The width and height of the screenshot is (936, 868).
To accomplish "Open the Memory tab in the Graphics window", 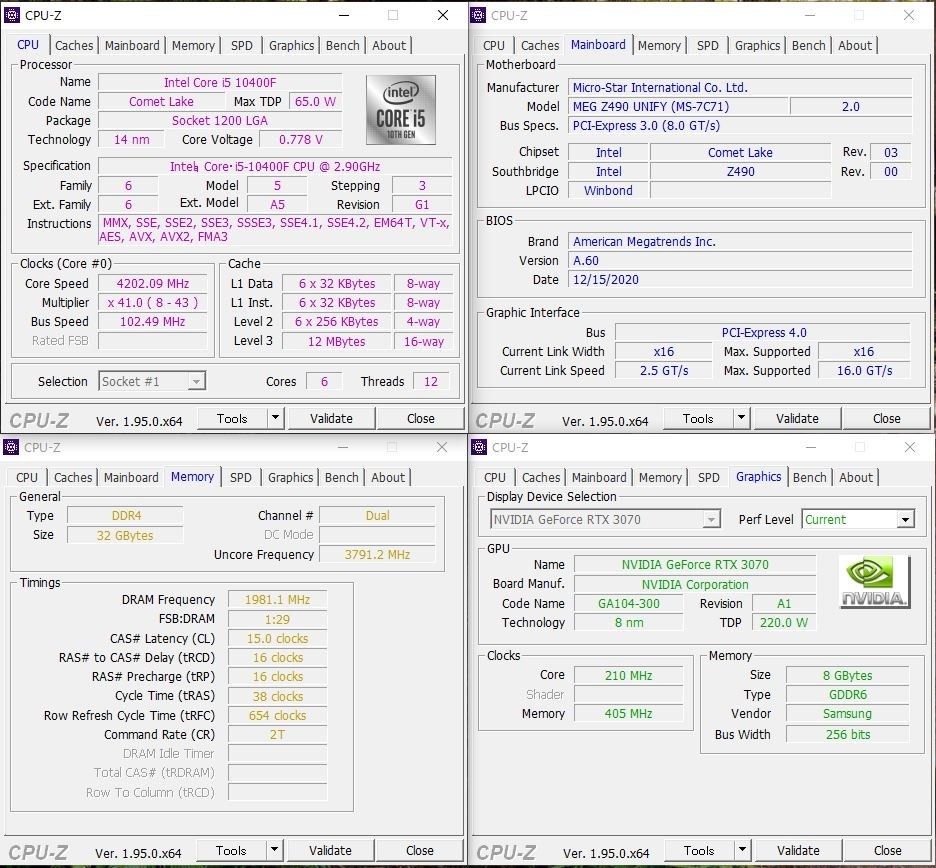I will 660,478.
